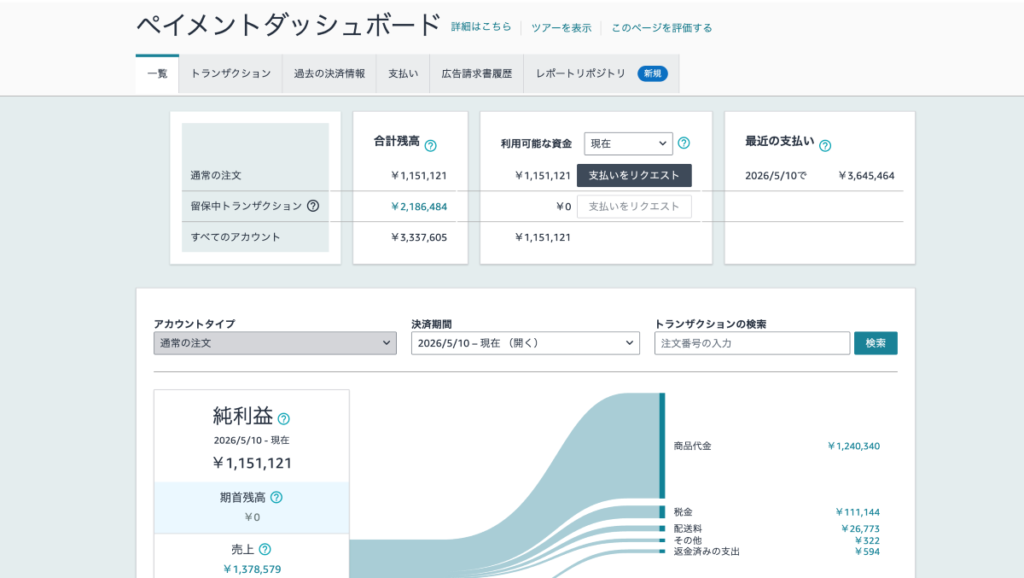The width and height of the screenshot is (1024, 578).
Task: Open the その他 ¥322 amount
Action: 867,540
